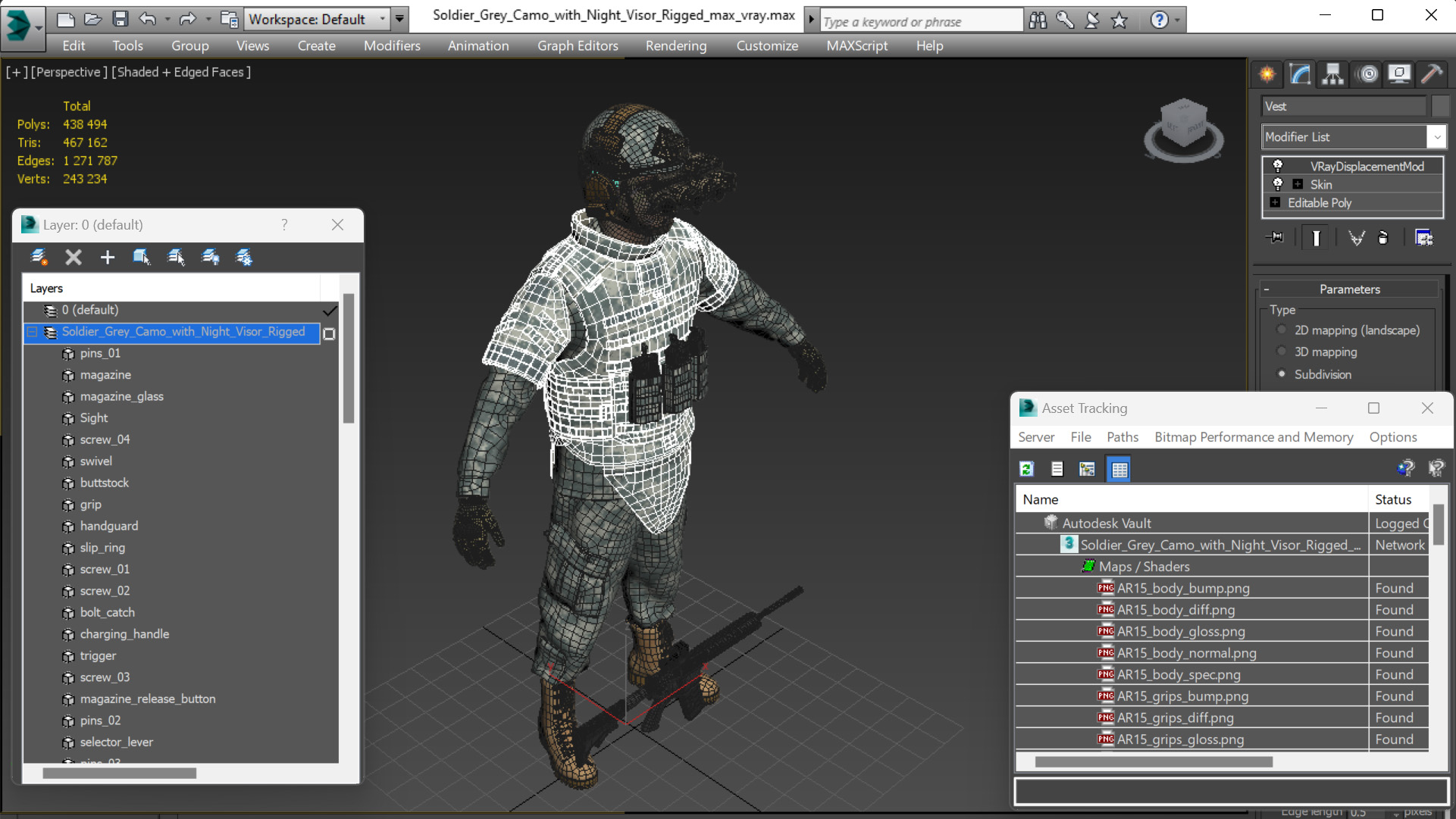Click the Layer dialog horizontal scrollbar
The height and width of the screenshot is (819, 1456).
(119, 774)
